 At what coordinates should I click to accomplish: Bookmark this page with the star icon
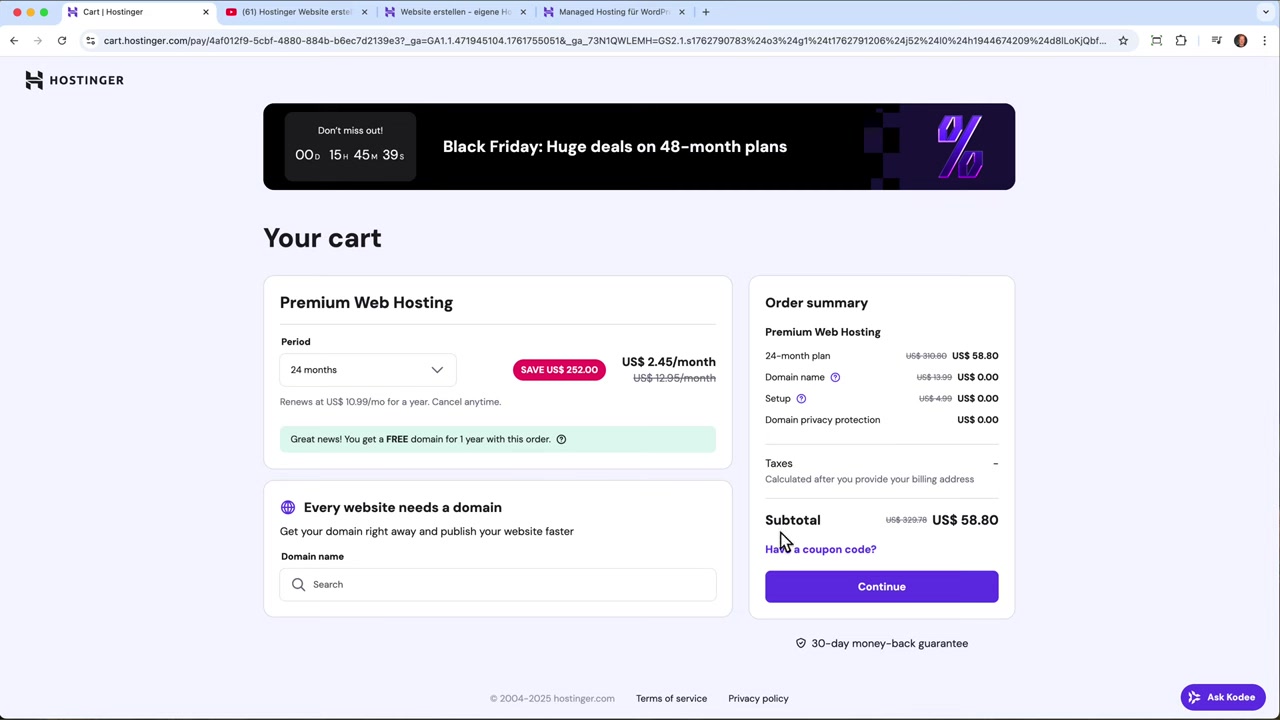(x=1123, y=41)
